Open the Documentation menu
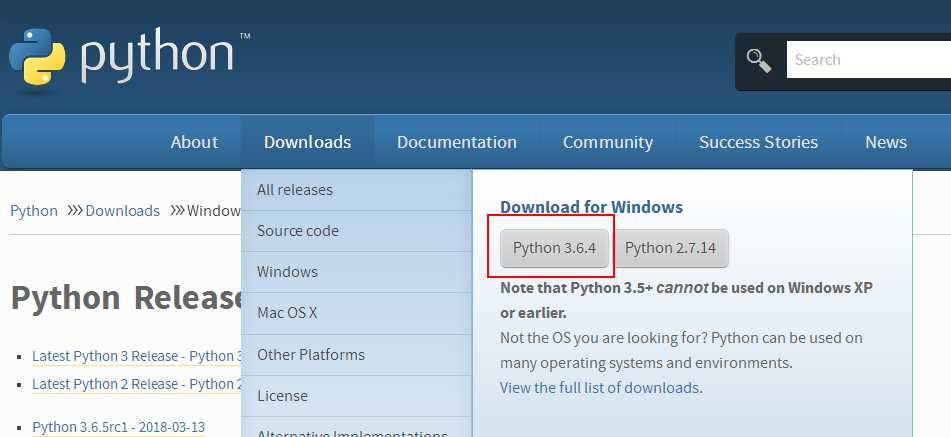This screenshot has width=951, height=437. tap(457, 142)
